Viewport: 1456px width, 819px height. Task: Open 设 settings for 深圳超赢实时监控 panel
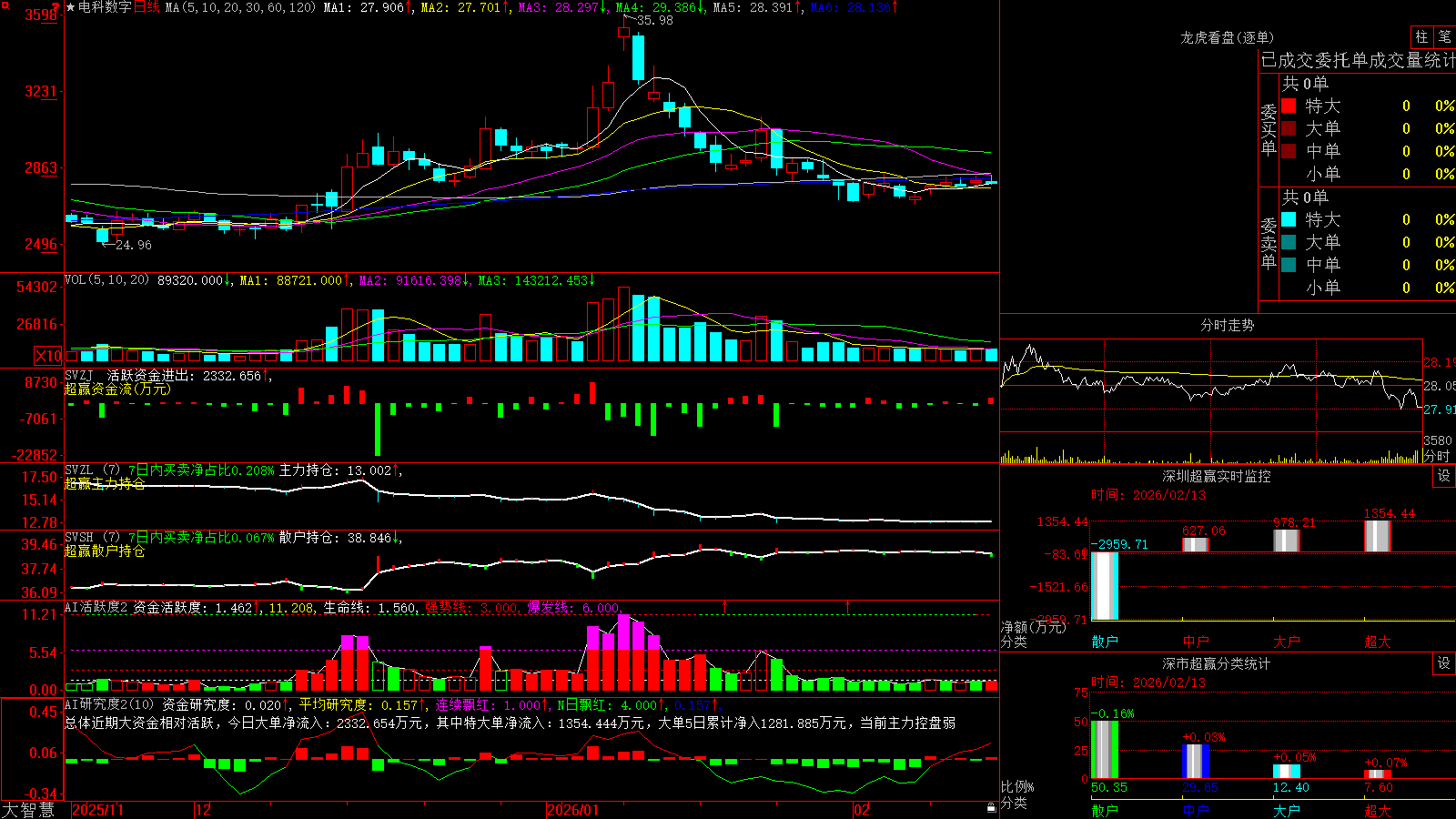point(1444,476)
